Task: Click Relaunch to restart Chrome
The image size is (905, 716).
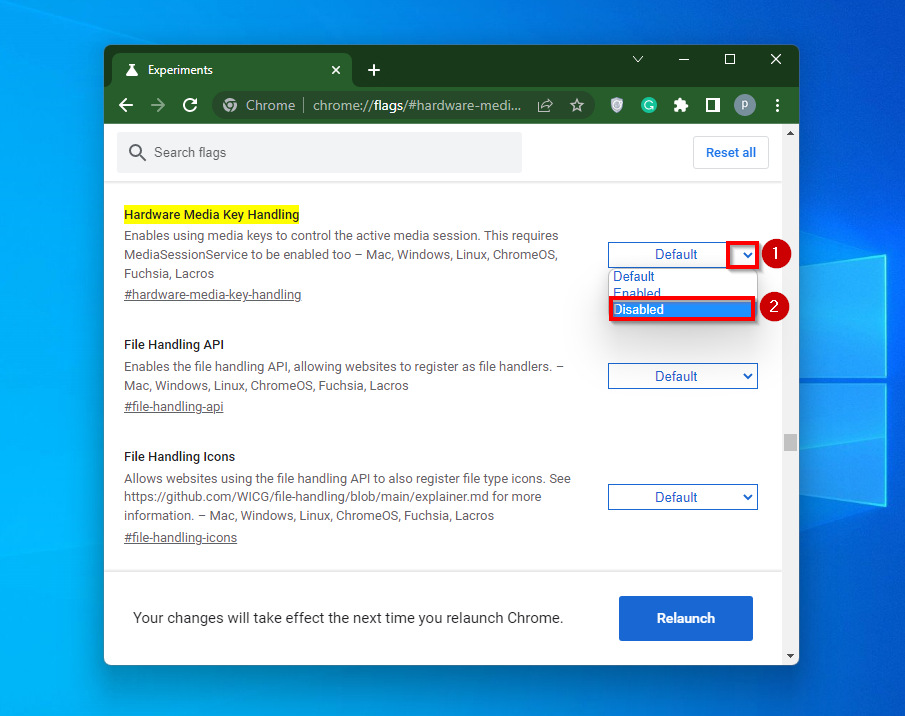Action: [685, 618]
